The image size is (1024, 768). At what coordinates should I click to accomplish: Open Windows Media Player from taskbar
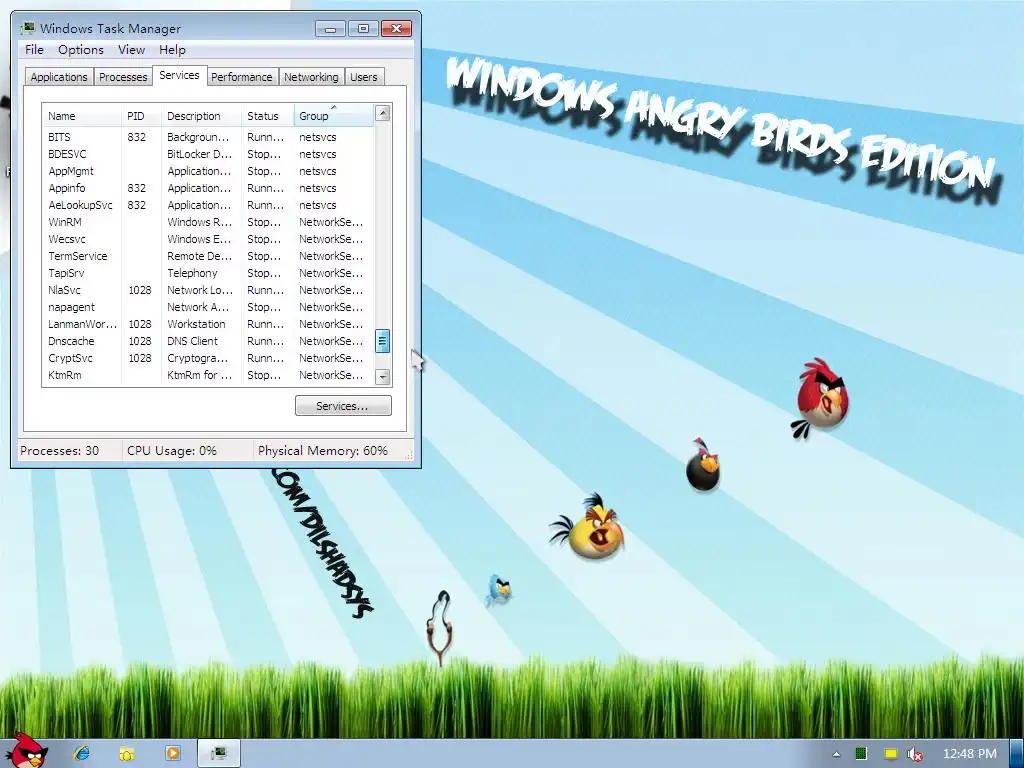[172, 753]
